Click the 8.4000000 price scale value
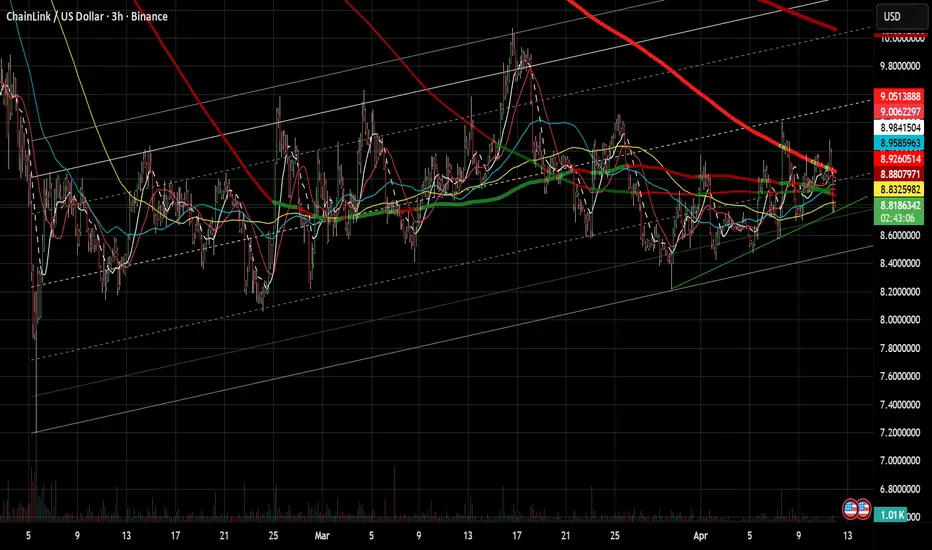 click(x=900, y=263)
